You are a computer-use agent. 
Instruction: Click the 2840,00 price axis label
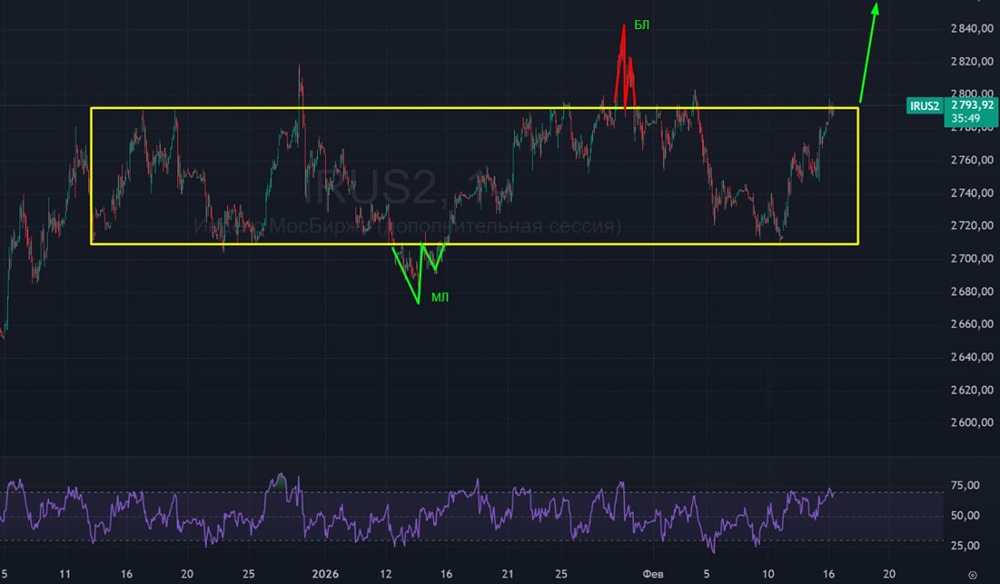972,28
